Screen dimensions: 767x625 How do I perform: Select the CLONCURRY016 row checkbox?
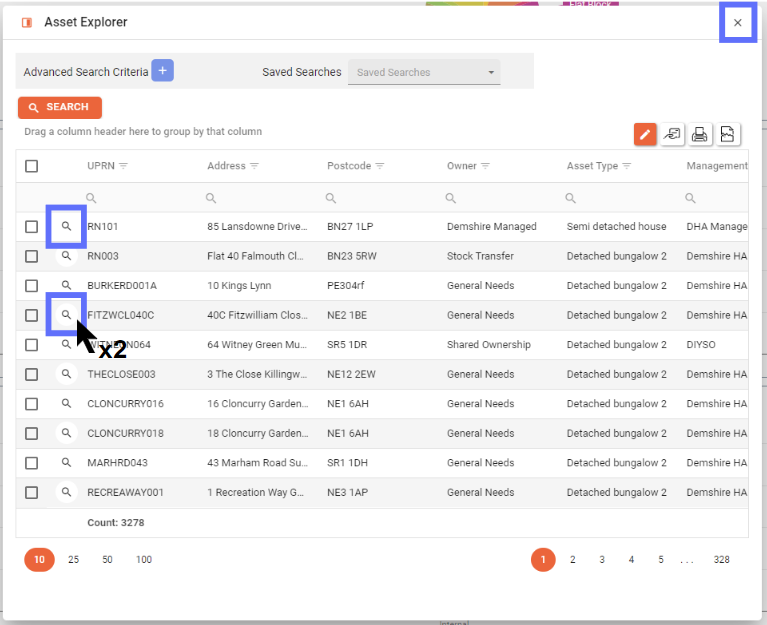pos(32,404)
